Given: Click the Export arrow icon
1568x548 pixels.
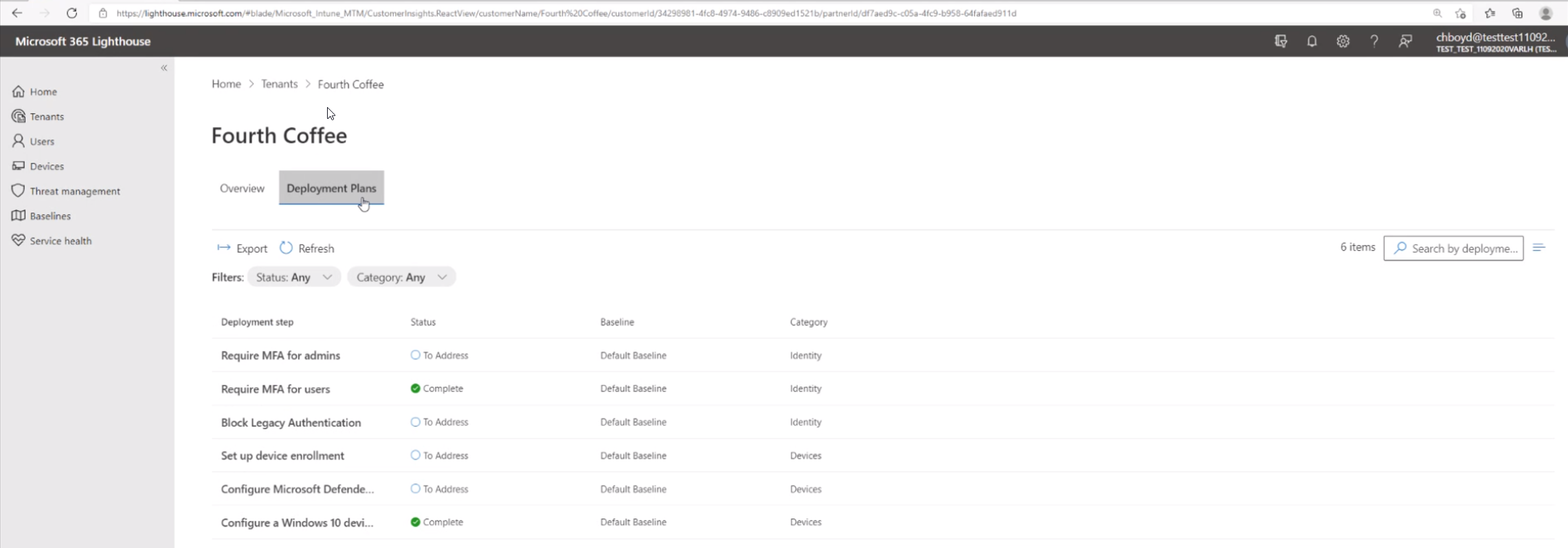Looking at the screenshot, I should pyautogui.click(x=224, y=248).
